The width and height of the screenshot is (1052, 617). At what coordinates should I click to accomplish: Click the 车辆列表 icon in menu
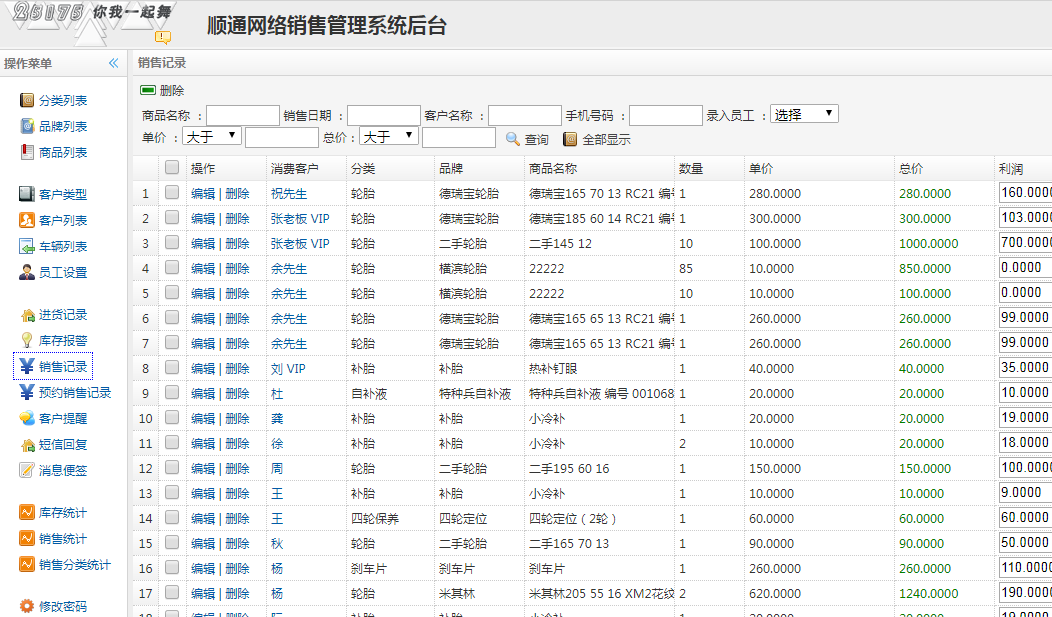point(27,247)
